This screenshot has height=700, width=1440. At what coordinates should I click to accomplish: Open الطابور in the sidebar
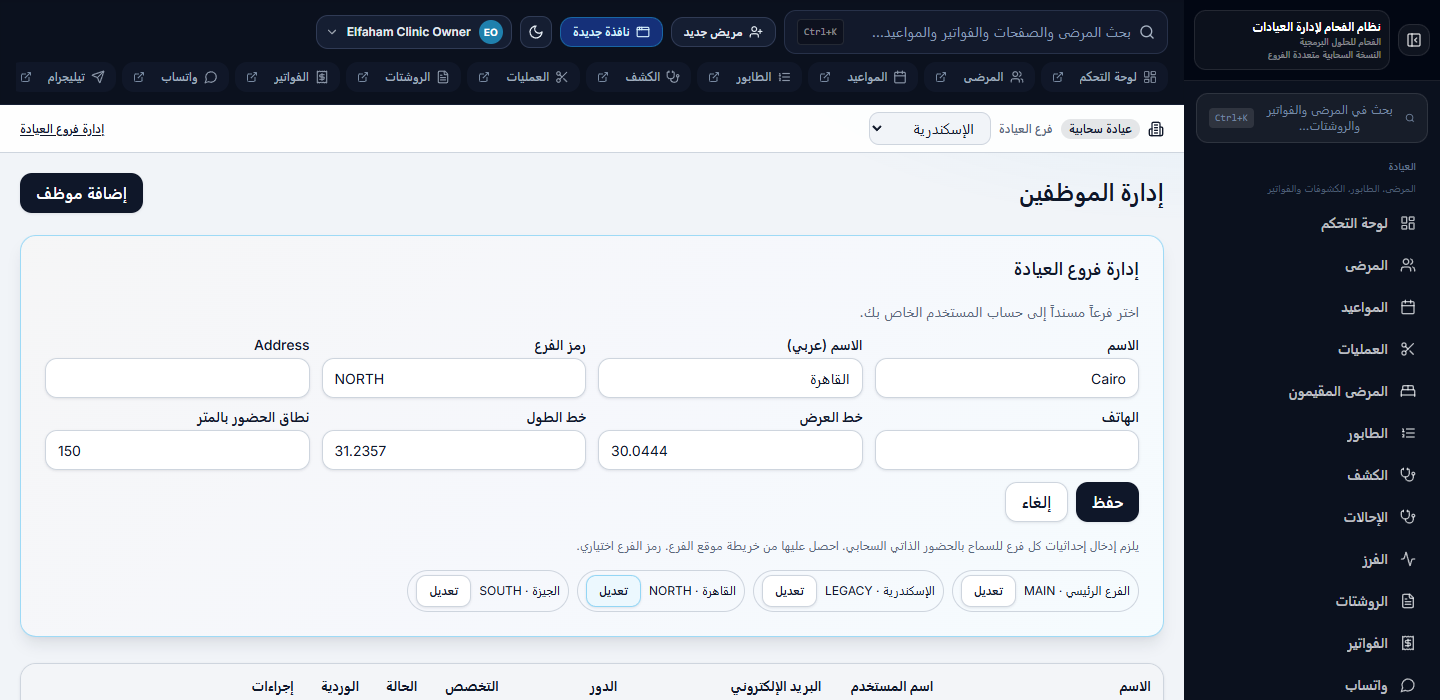click(x=1312, y=433)
